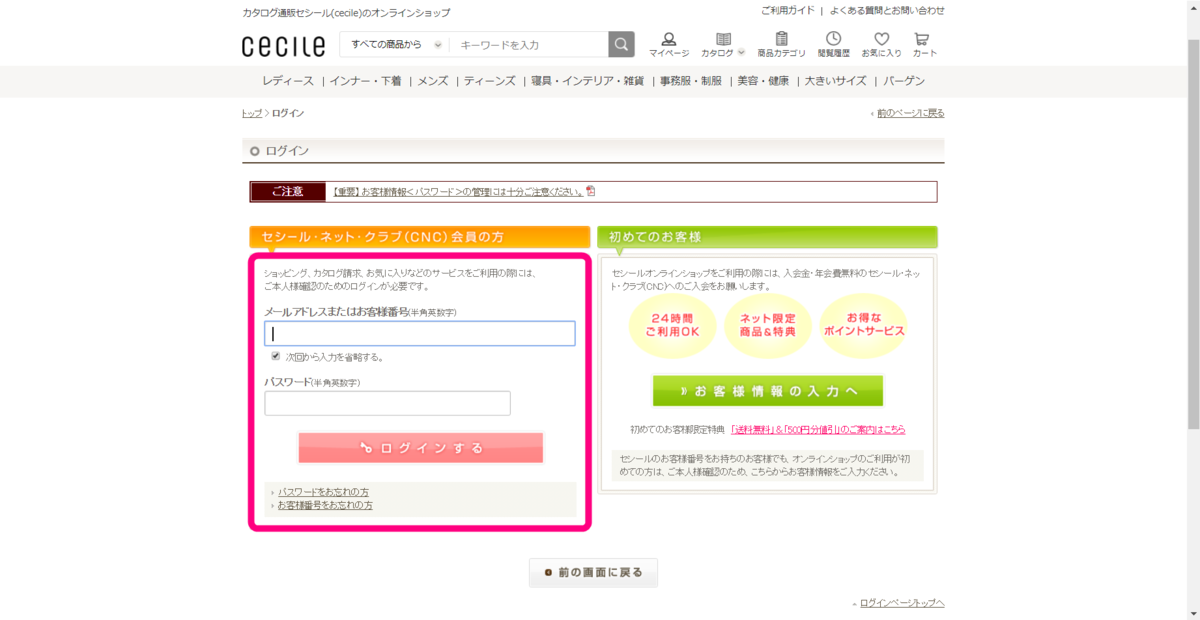This screenshot has width=1200, height=620.
Task: Open すべての商品から search scope dropdown
Action: (x=394, y=45)
